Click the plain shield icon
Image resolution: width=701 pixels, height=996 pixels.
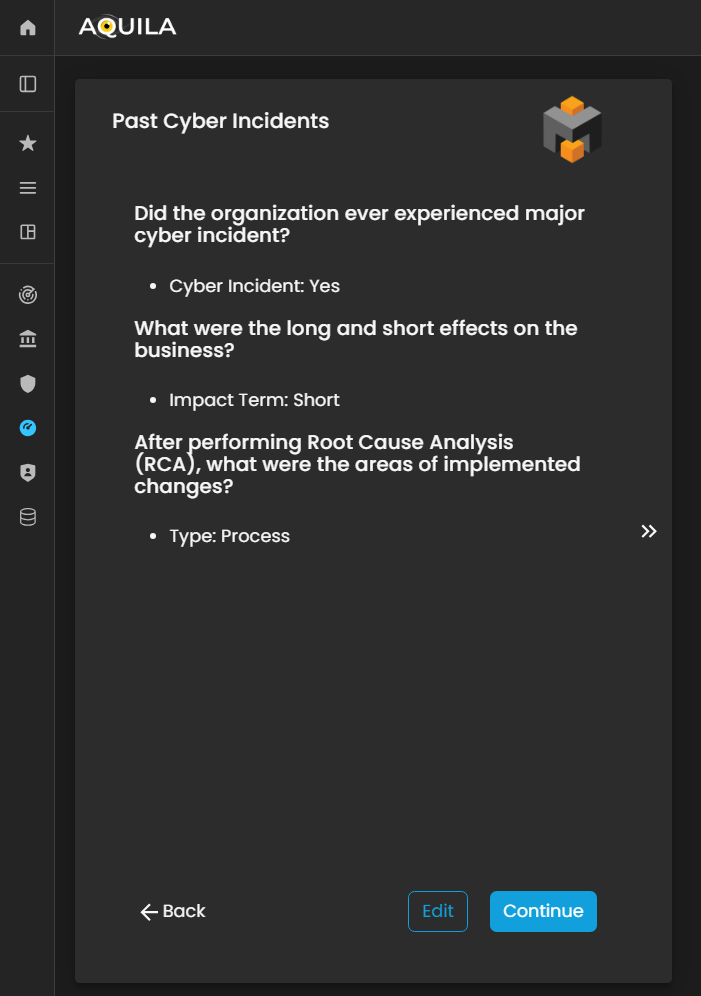pyautogui.click(x=28, y=384)
